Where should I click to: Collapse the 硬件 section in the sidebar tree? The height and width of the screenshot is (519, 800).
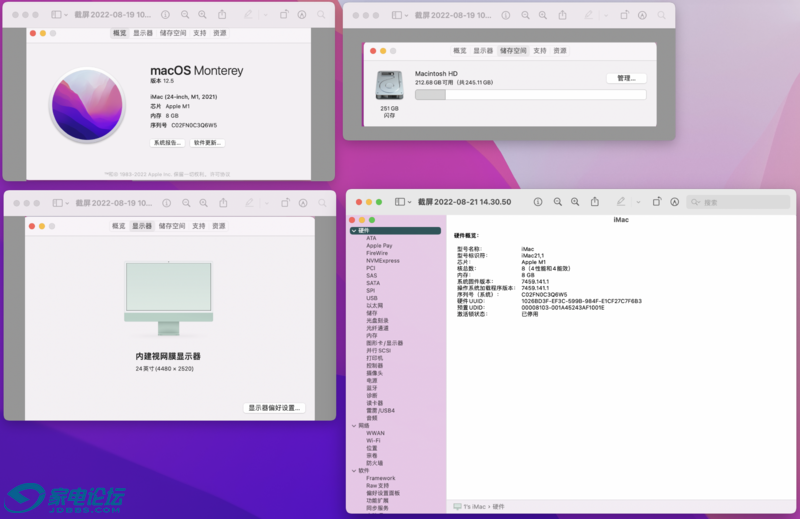[354, 231]
